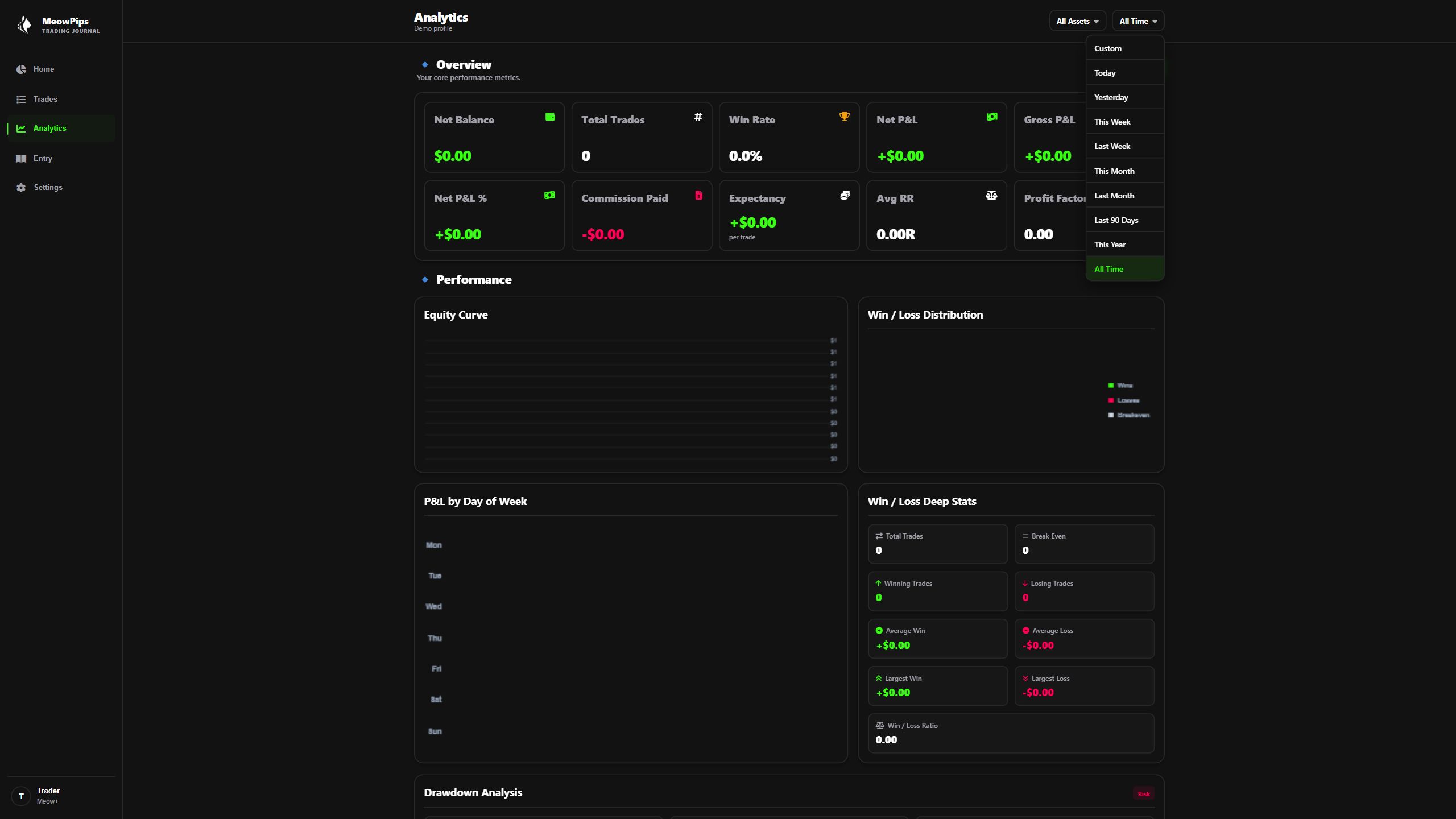Click the wallet icon on Net Balance card
The image size is (1456, 819).
[x=550, y=117]
